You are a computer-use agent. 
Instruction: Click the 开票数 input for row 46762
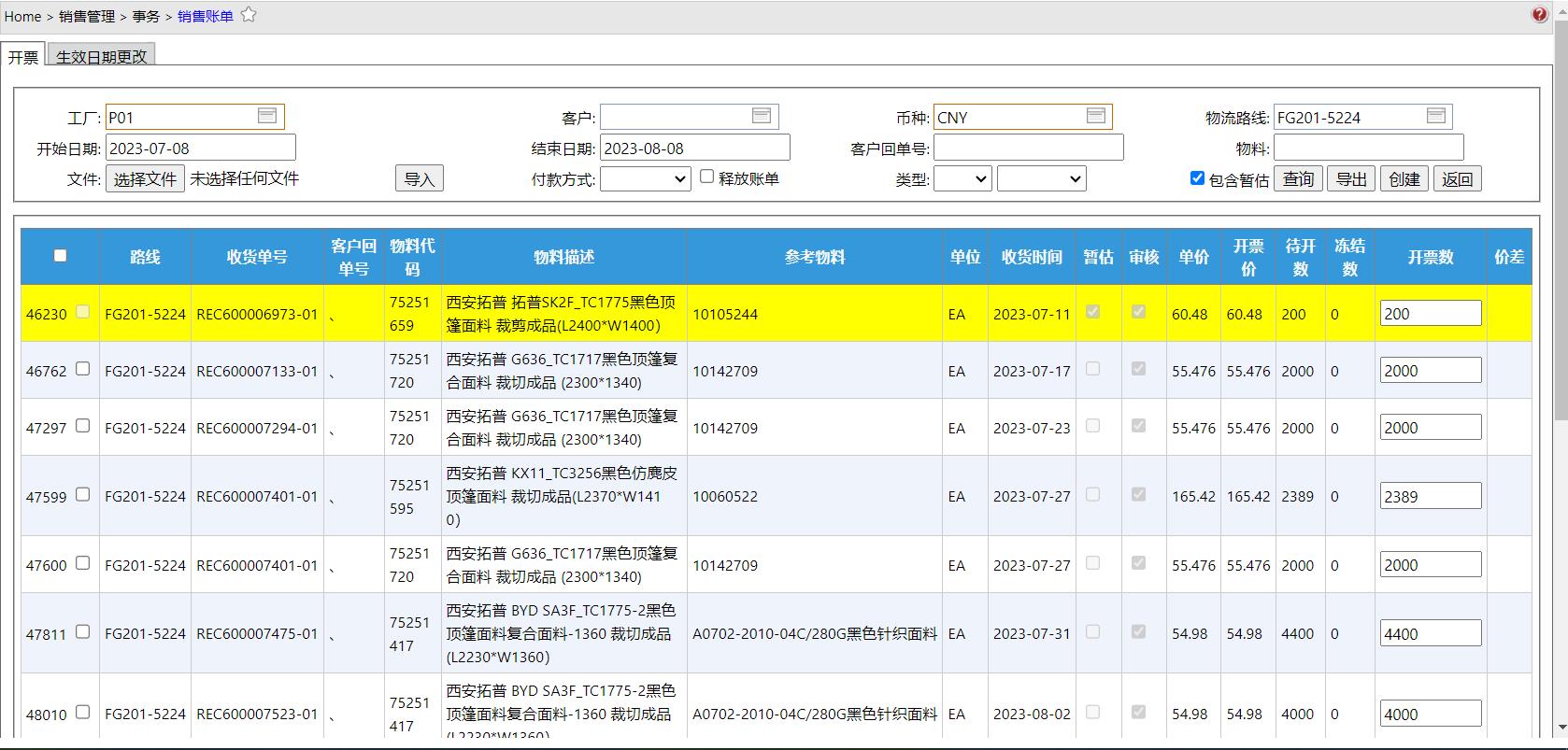coord(1431,370)
